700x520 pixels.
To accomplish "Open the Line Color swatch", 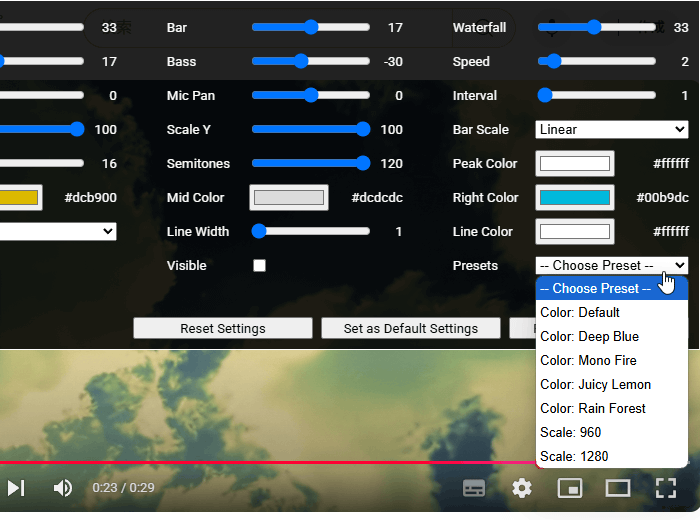I will pos(575,231).
